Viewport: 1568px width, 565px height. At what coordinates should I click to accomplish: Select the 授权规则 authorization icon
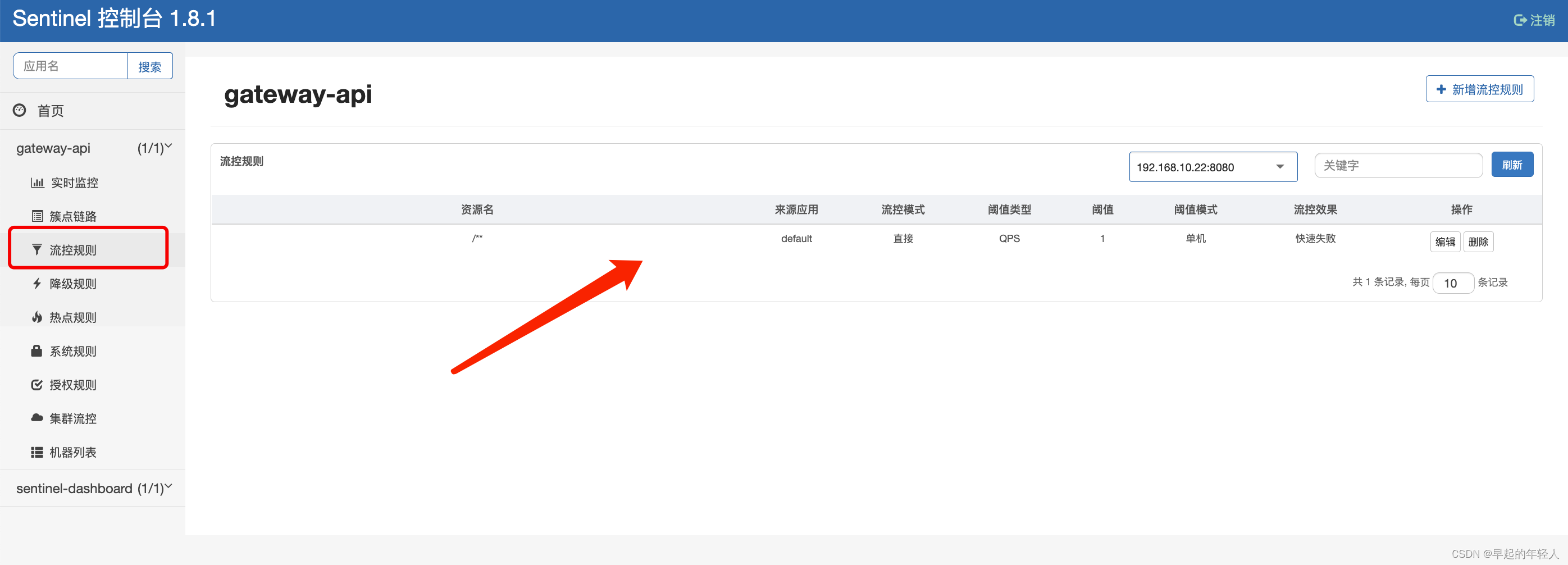(x=37, y=384)
